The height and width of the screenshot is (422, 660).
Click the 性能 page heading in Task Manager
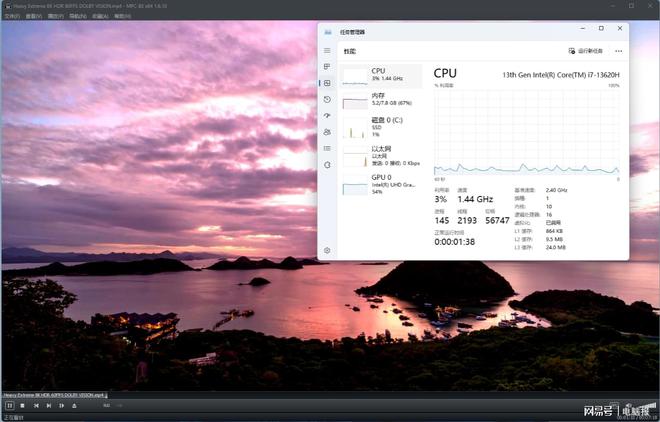350,51
